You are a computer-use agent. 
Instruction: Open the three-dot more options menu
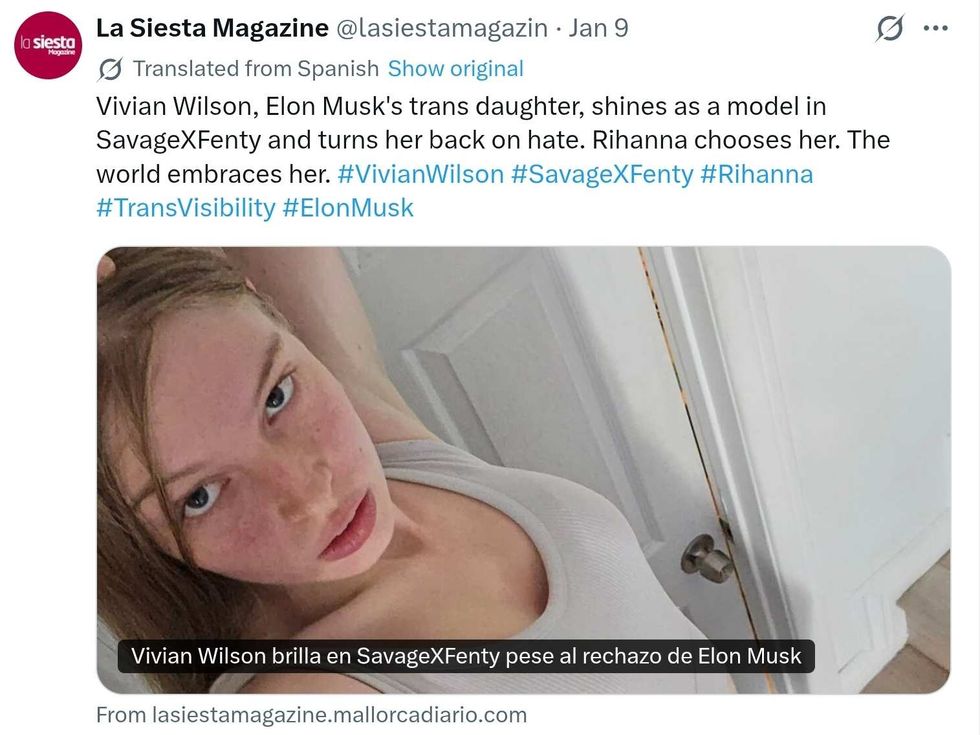935,29
